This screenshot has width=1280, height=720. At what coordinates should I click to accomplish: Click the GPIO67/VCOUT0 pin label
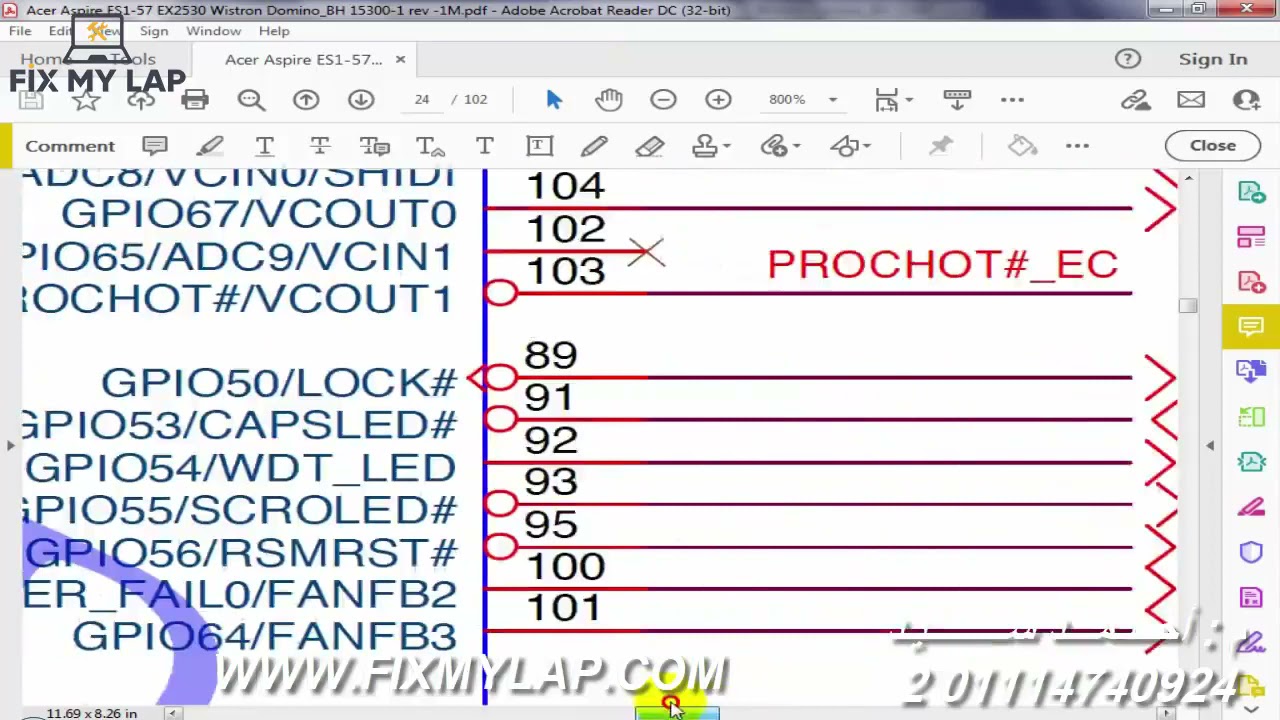pyautogui.click(x=258, y=214)
